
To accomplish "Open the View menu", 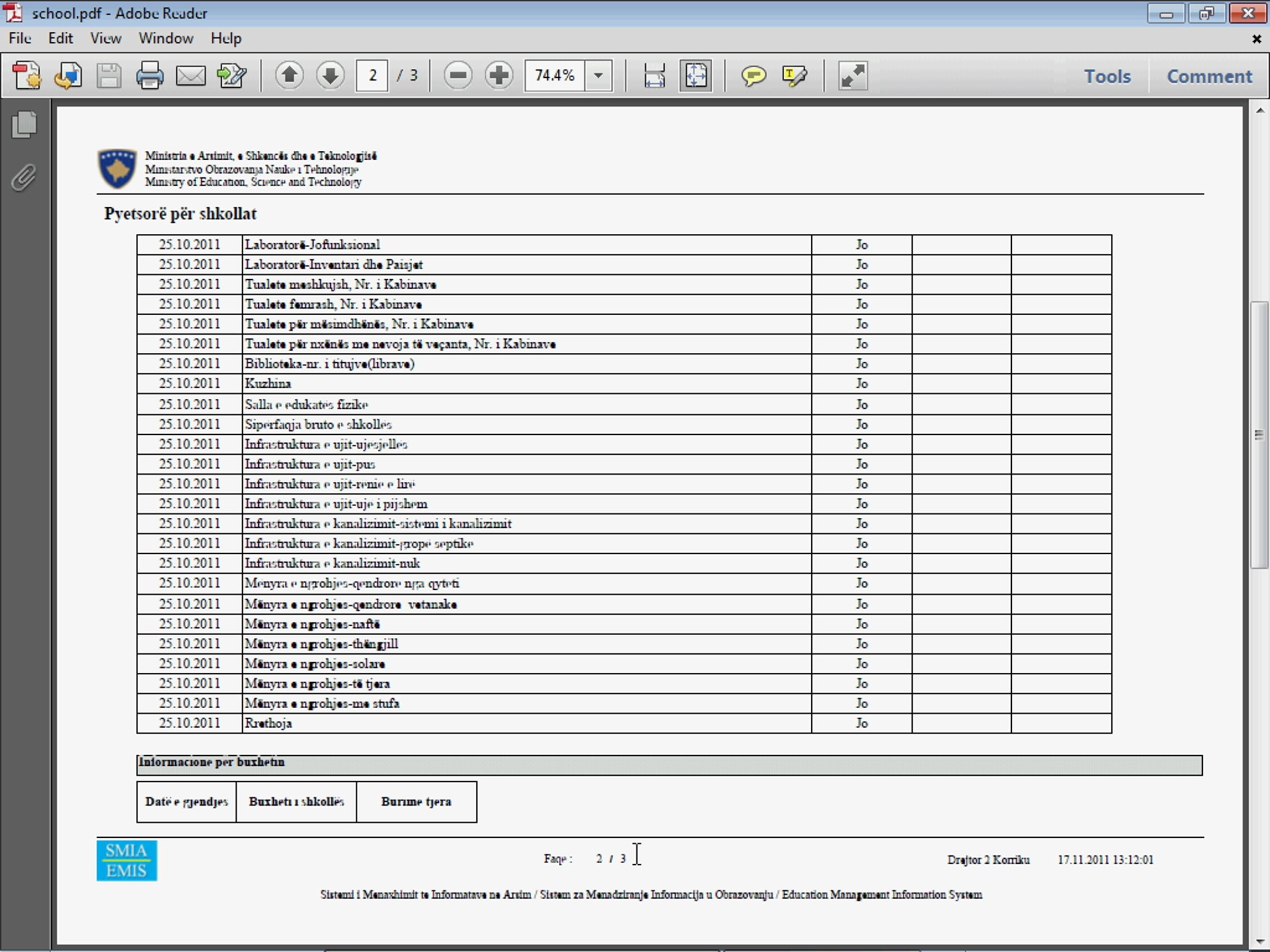I will click(106, 39).
